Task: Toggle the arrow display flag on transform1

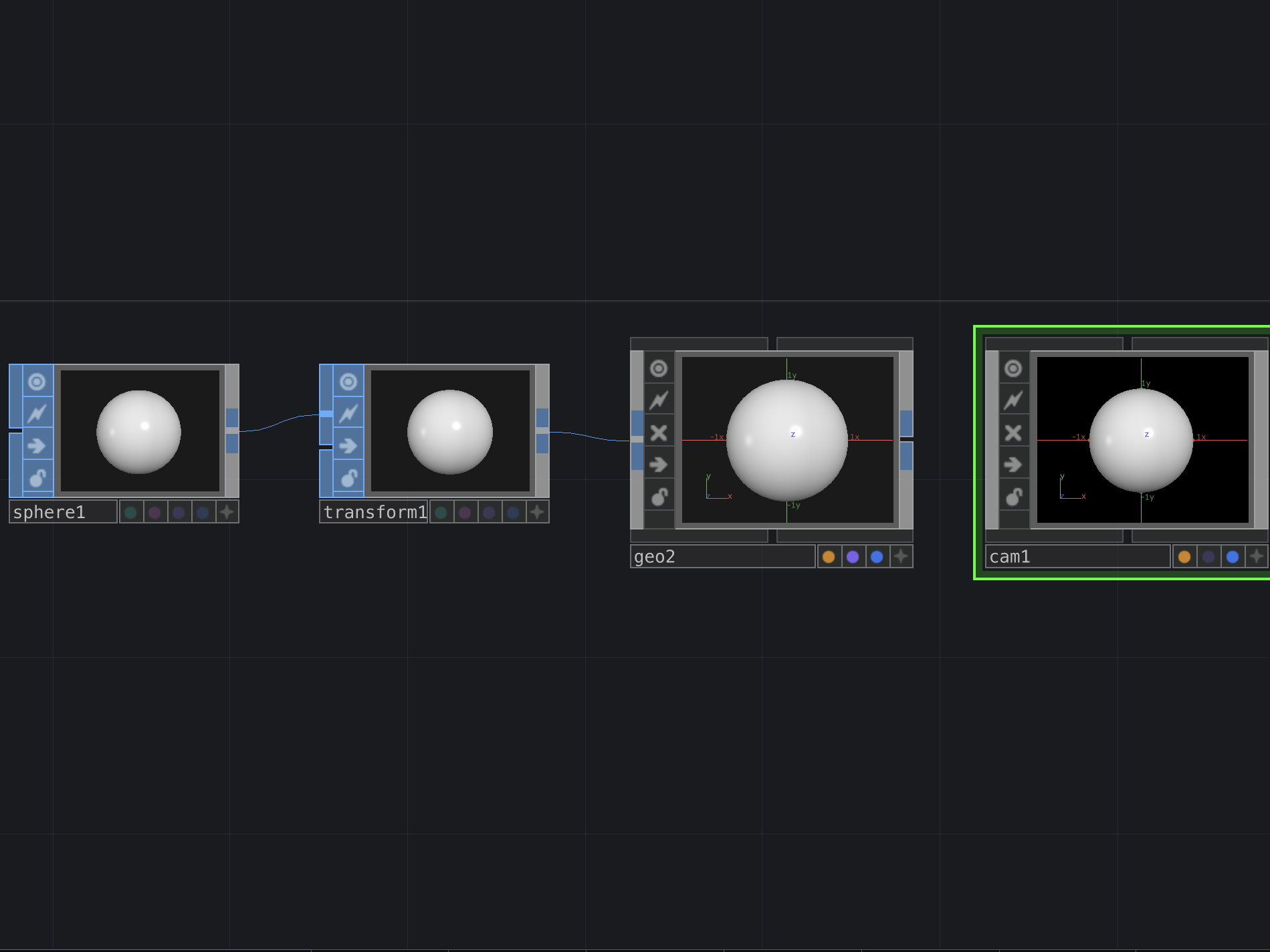Action: [348, 446]
